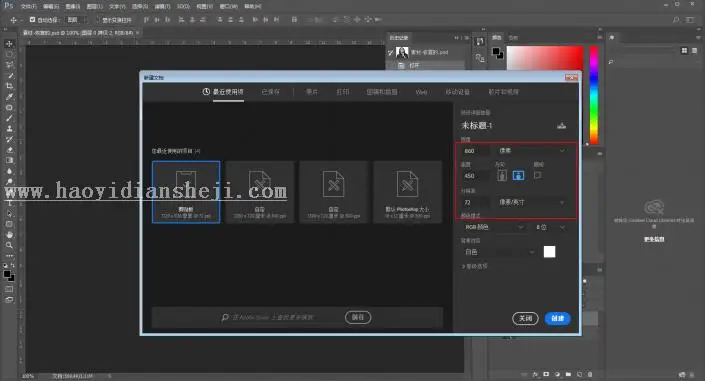Toggle the Artboards checkbox in dialog

coord(537,175)
